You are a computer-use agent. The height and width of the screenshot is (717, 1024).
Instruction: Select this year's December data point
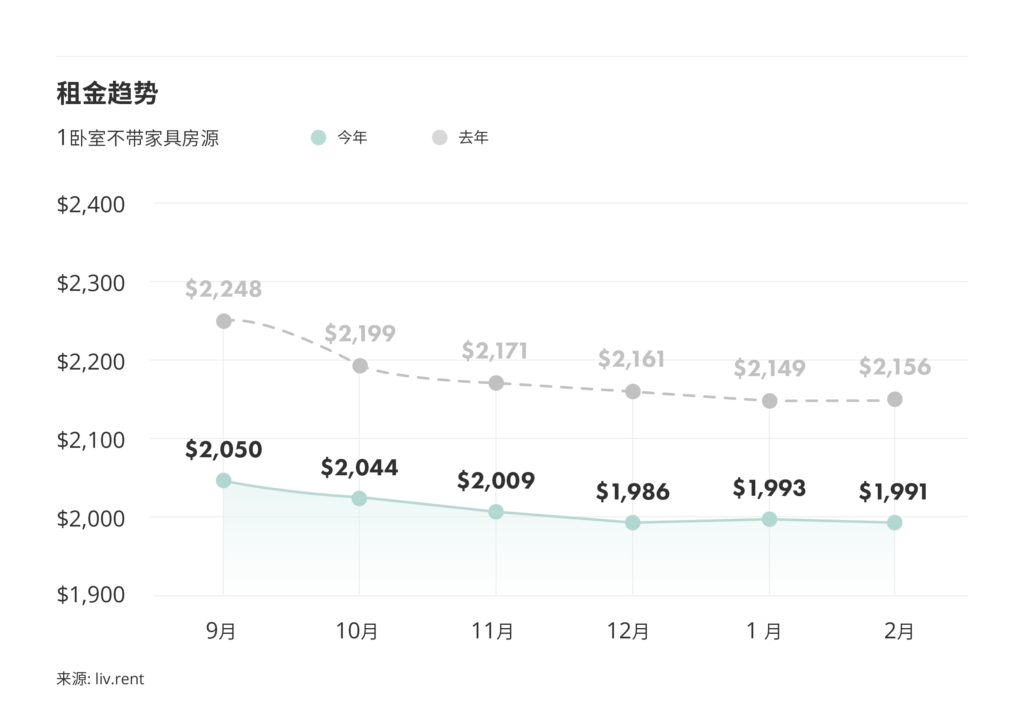coord(633,522)
